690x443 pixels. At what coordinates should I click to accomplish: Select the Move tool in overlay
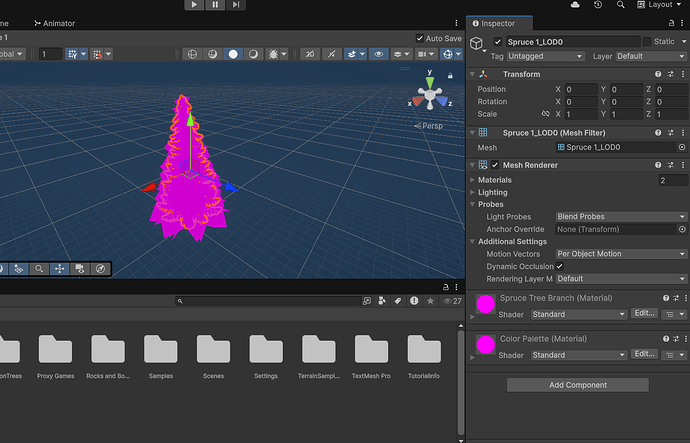[x=59, y=269]
